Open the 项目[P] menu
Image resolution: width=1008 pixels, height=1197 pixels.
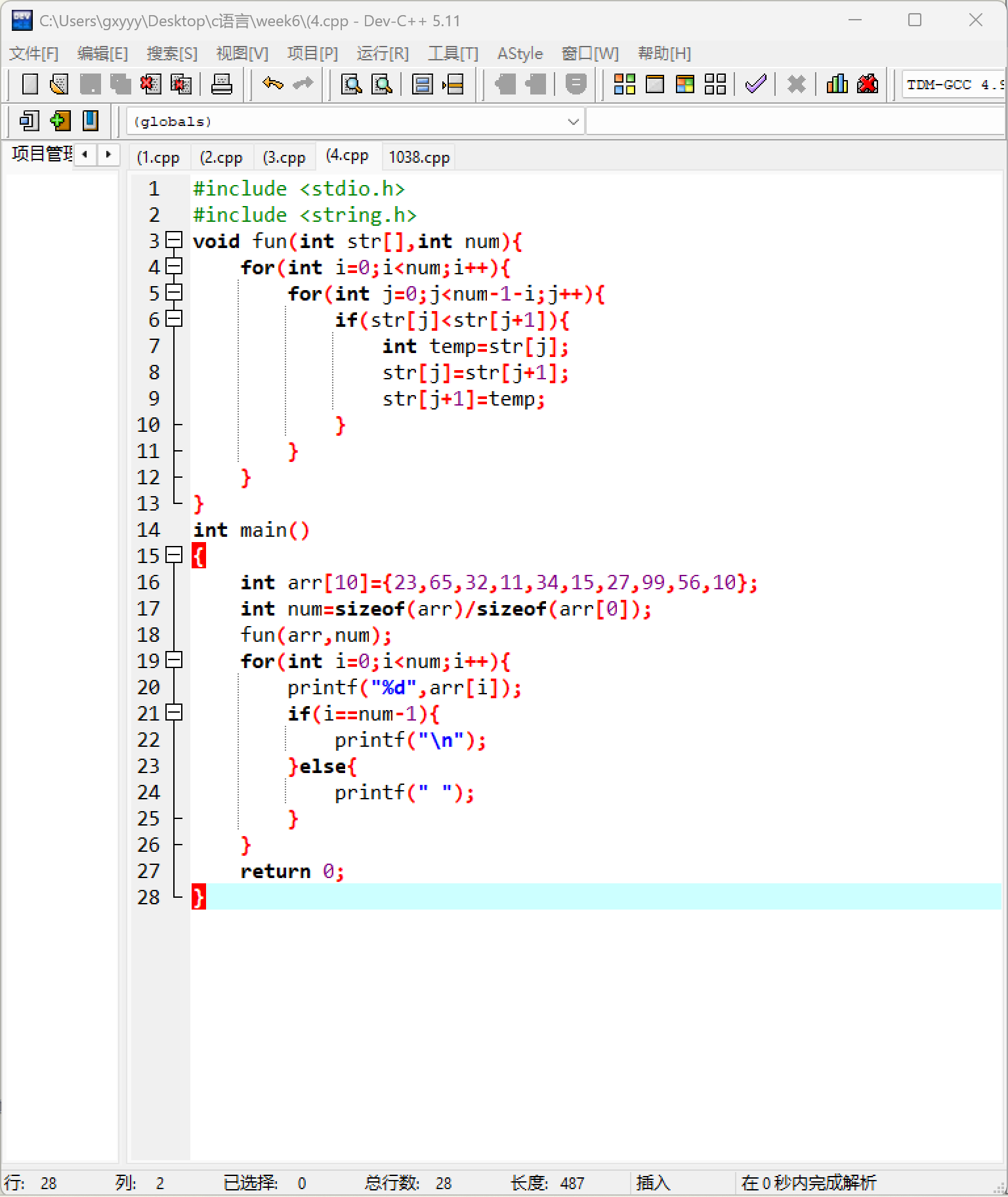point(312,53)
